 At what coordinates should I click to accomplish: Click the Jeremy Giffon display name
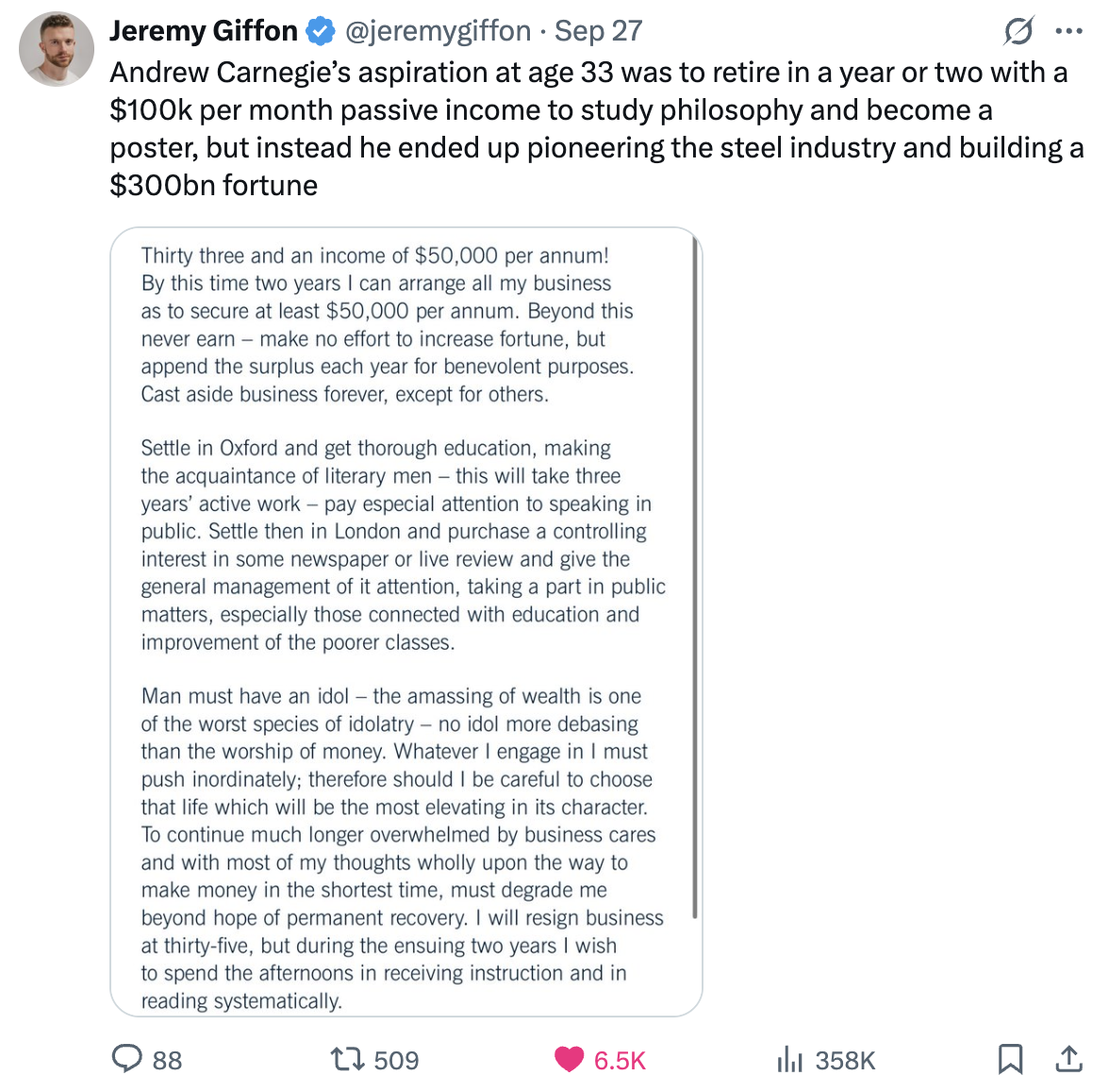[x=203, y=31]
